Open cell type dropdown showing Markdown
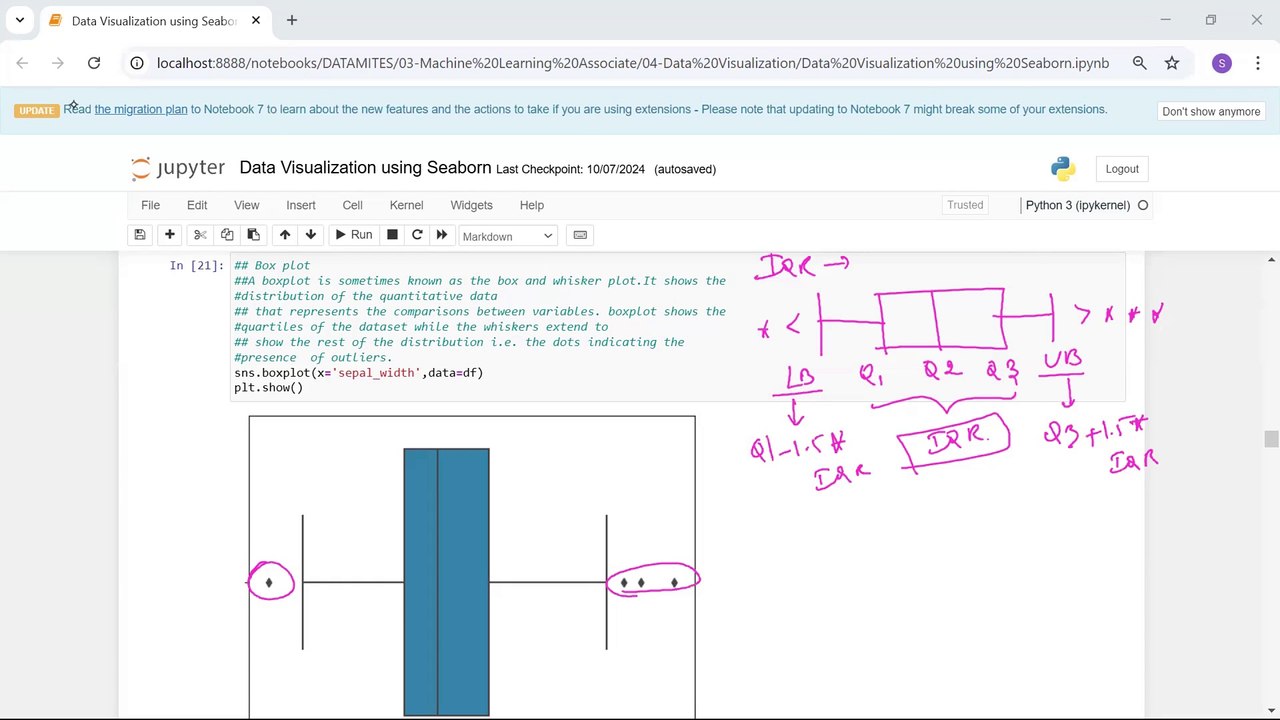The image size is (1280, 720). pyautogui.click(x=507, y=236)
